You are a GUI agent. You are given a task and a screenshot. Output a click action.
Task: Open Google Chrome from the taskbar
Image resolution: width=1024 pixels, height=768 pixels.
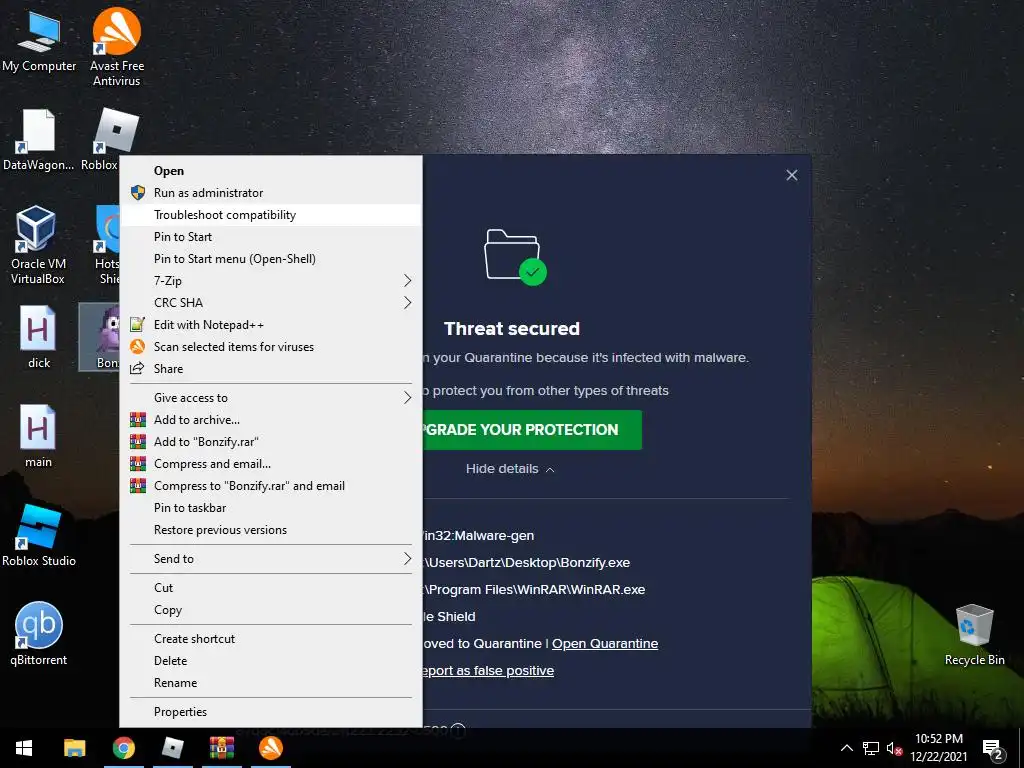pos(123,748)
